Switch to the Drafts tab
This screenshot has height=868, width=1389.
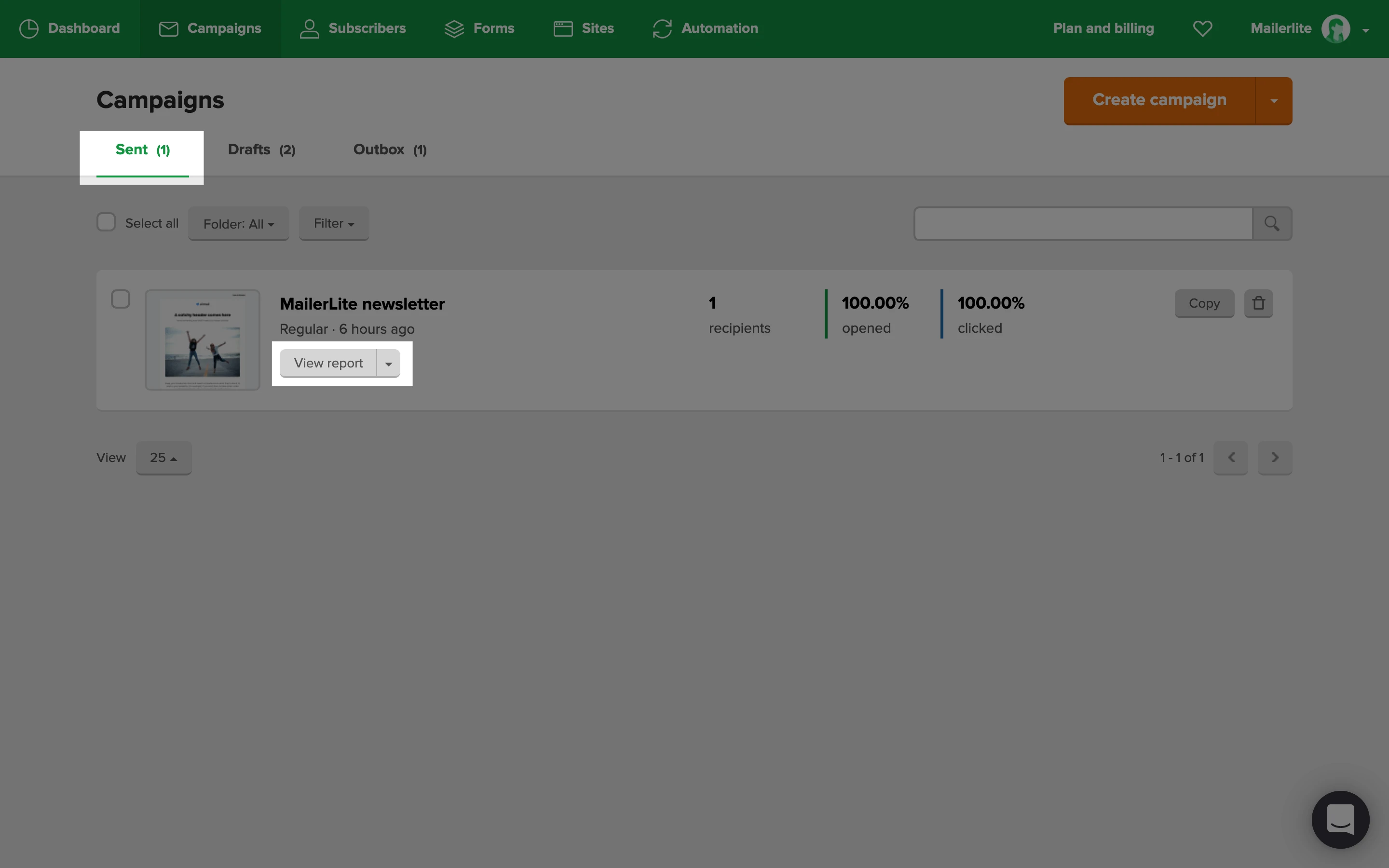[x=261, y=150]
